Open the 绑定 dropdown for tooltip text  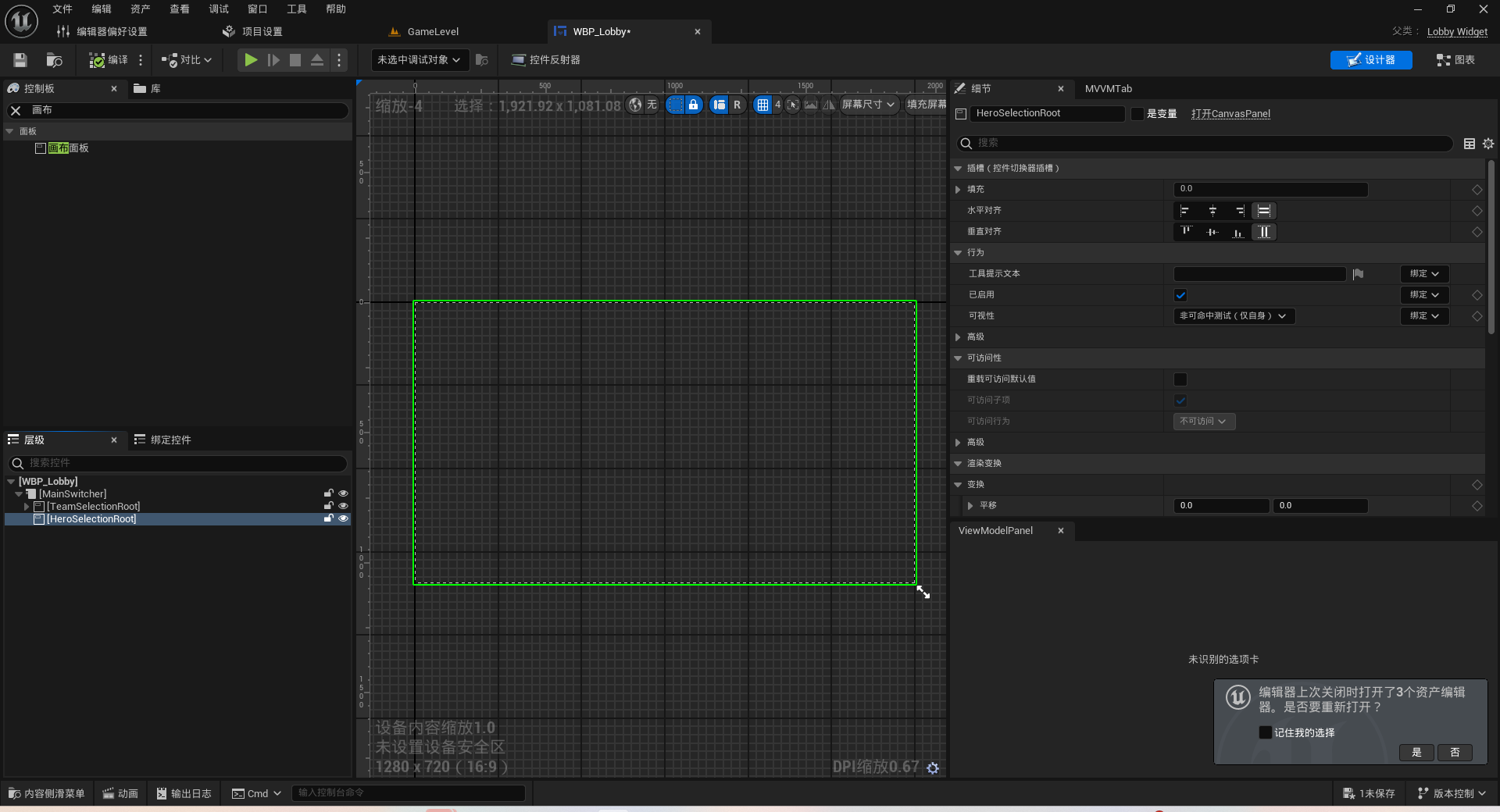click(x=1424, y=274)
